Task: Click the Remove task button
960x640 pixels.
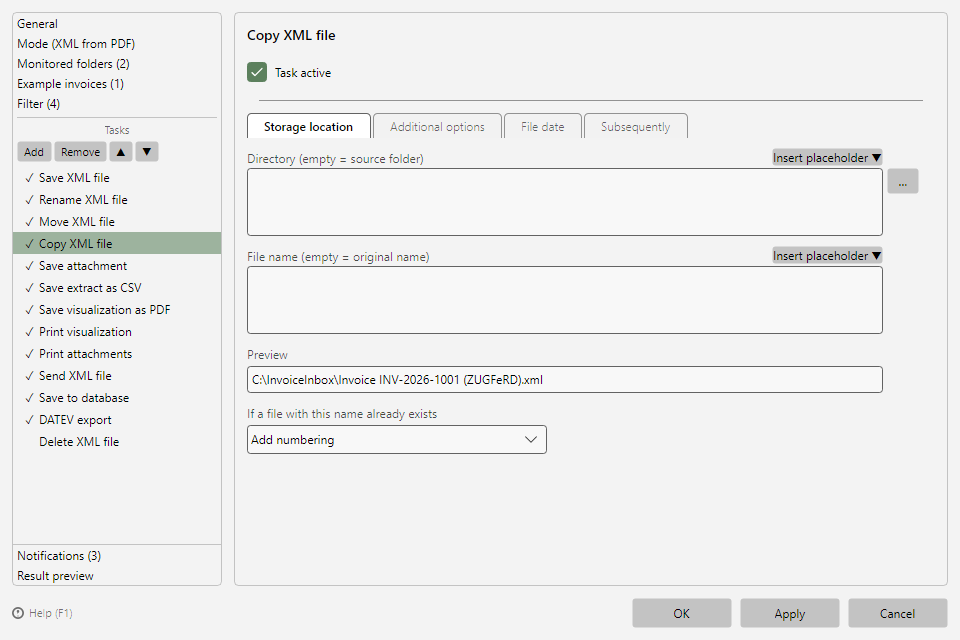Action: pos(80,152)
